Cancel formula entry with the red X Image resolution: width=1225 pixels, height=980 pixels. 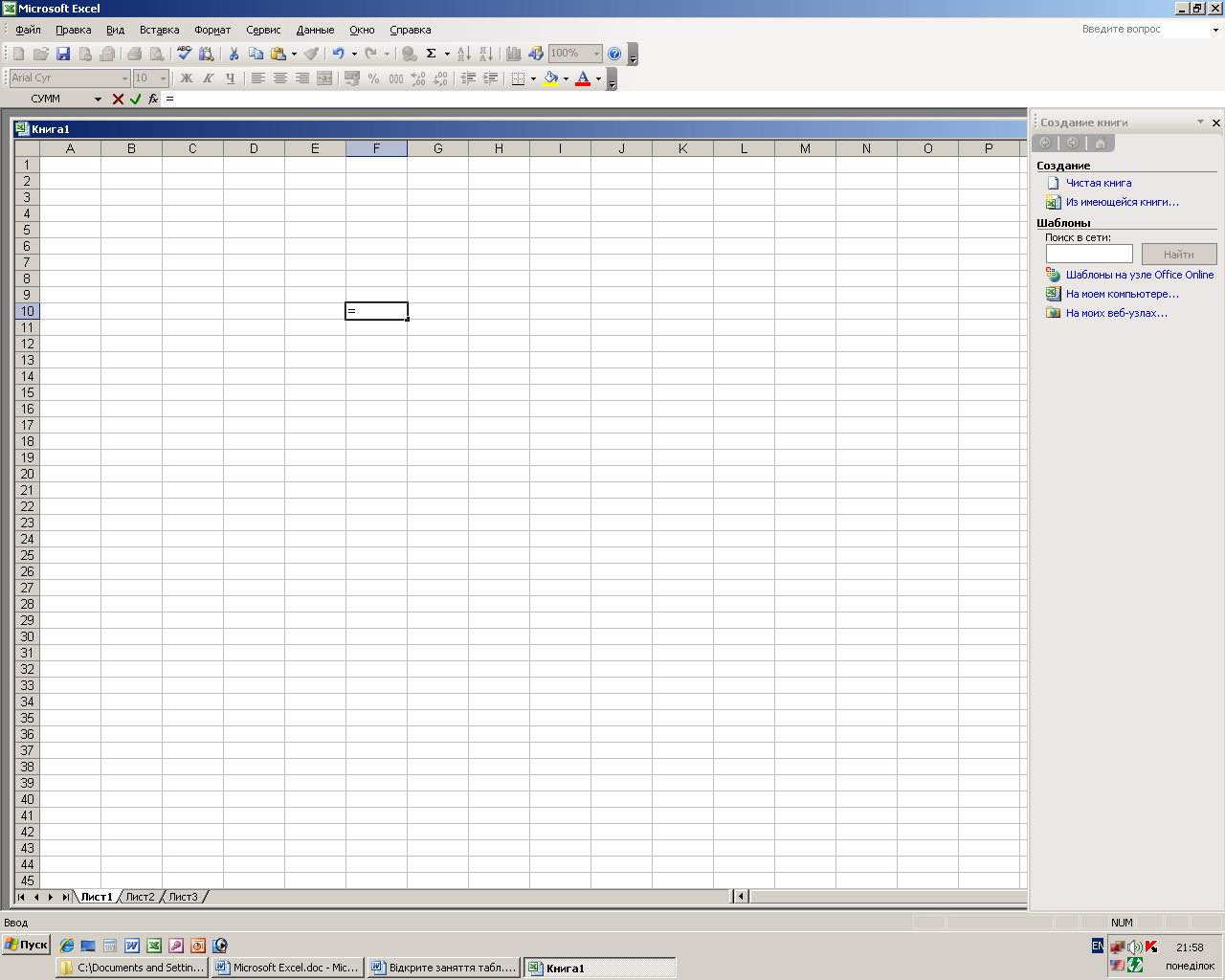118,99
